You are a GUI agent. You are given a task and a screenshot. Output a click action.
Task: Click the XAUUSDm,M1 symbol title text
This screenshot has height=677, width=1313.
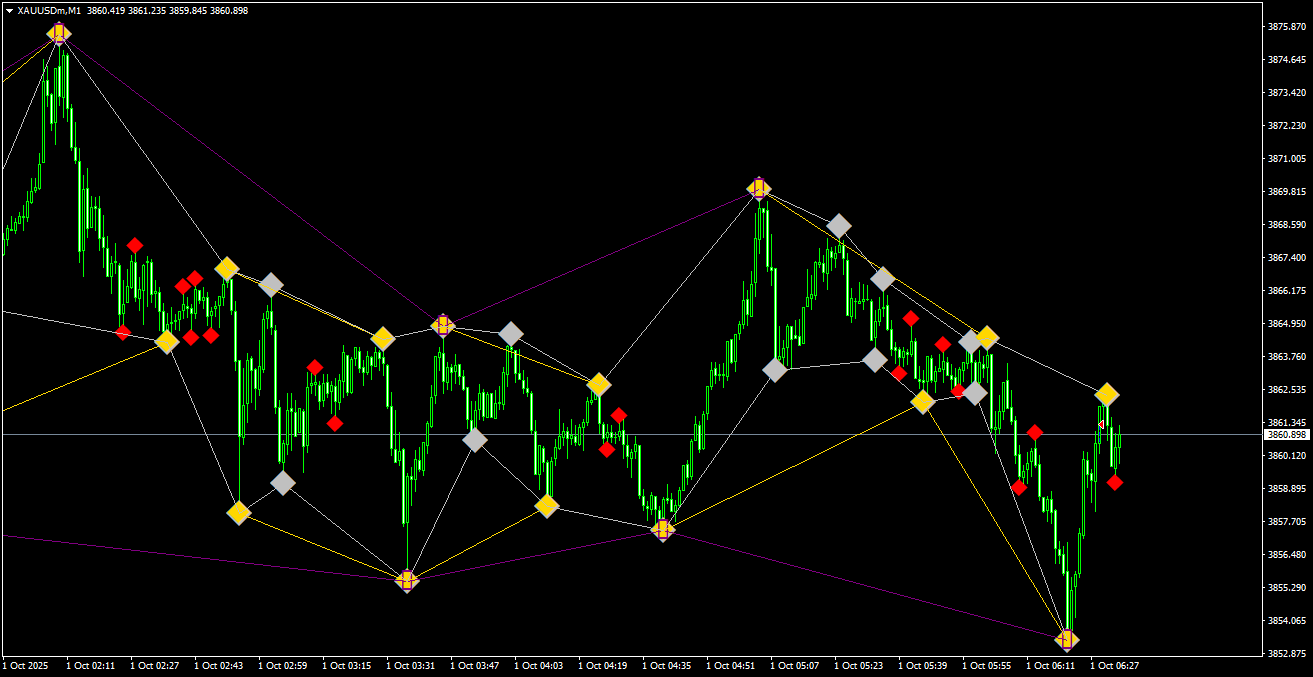click(x=49, y=10)
